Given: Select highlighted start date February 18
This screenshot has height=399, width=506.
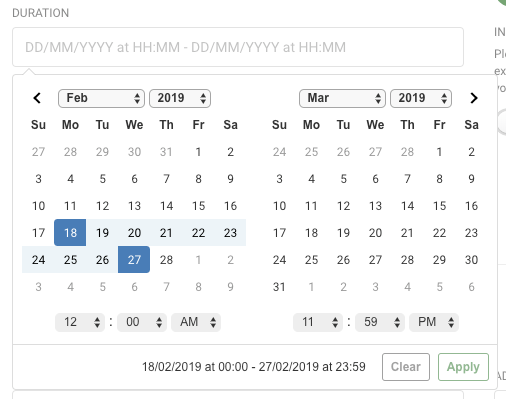Looking at the screenshot, I should (70, 233).
